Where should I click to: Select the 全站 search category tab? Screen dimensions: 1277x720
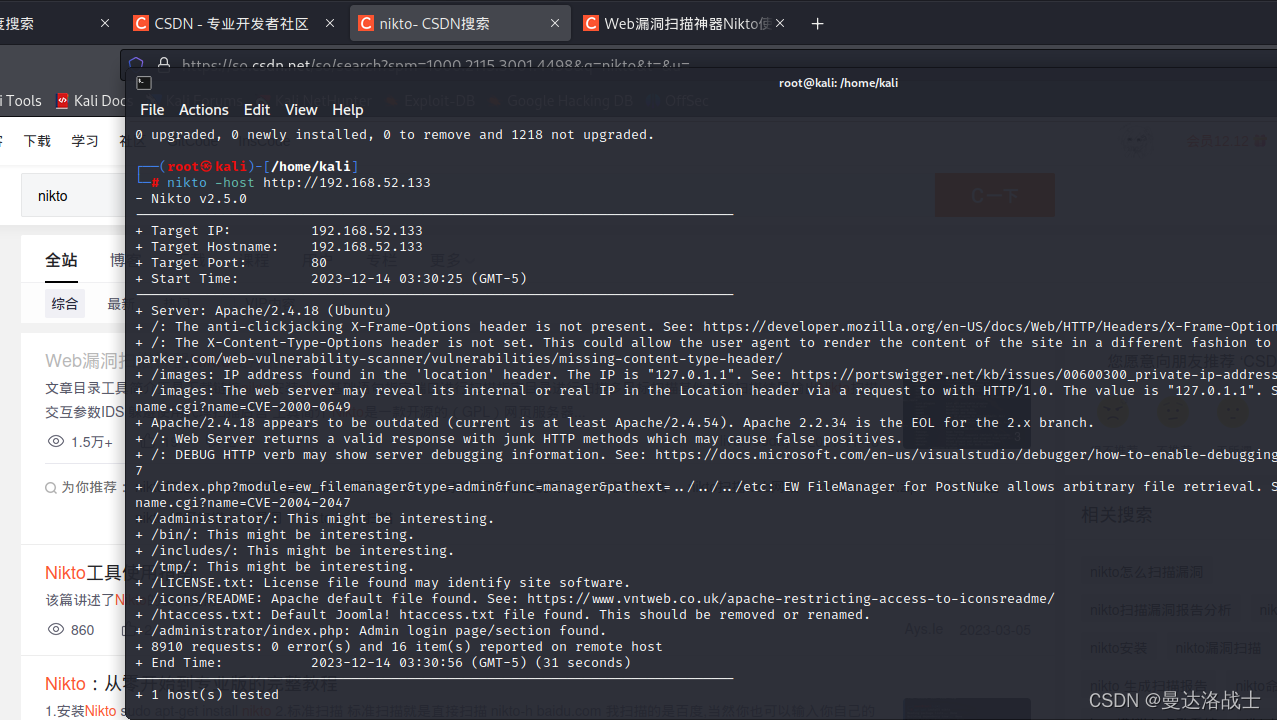tap(61, 260)
